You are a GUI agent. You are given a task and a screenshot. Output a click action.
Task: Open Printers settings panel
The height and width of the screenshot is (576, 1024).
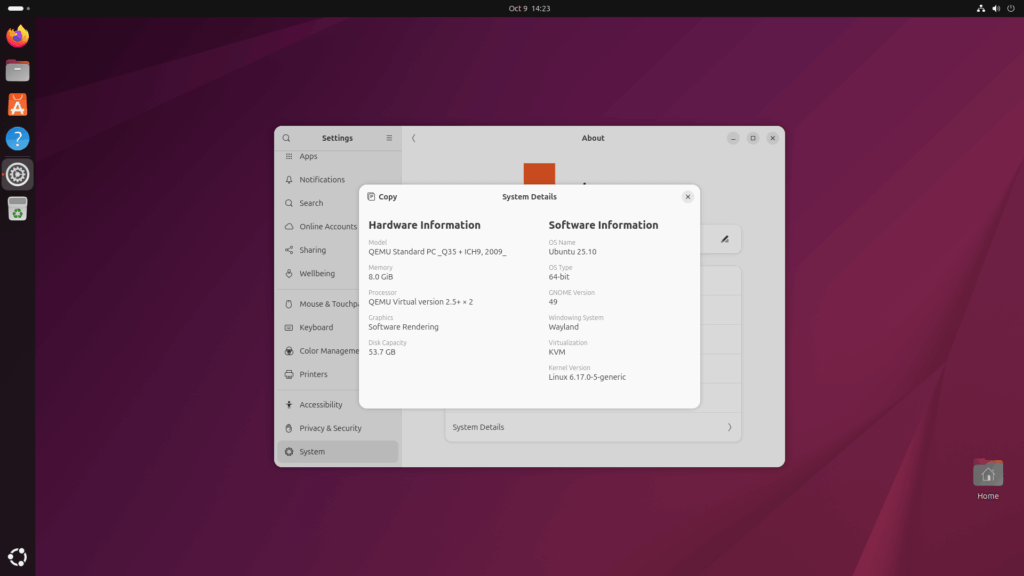pos(320,374)
